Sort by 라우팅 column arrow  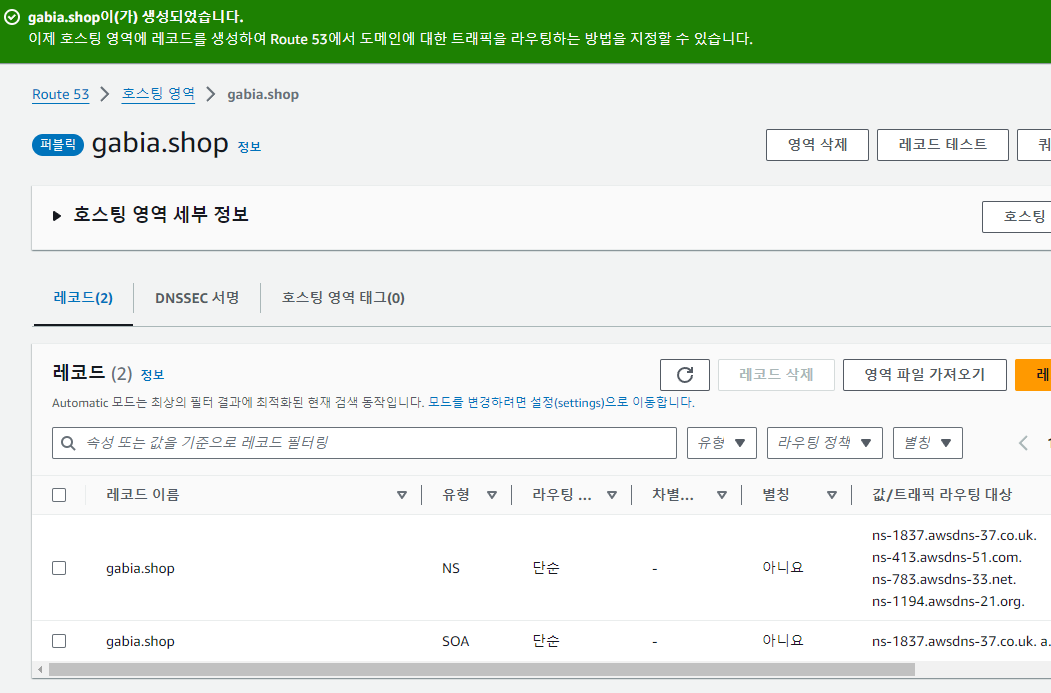tap(612, 495)
